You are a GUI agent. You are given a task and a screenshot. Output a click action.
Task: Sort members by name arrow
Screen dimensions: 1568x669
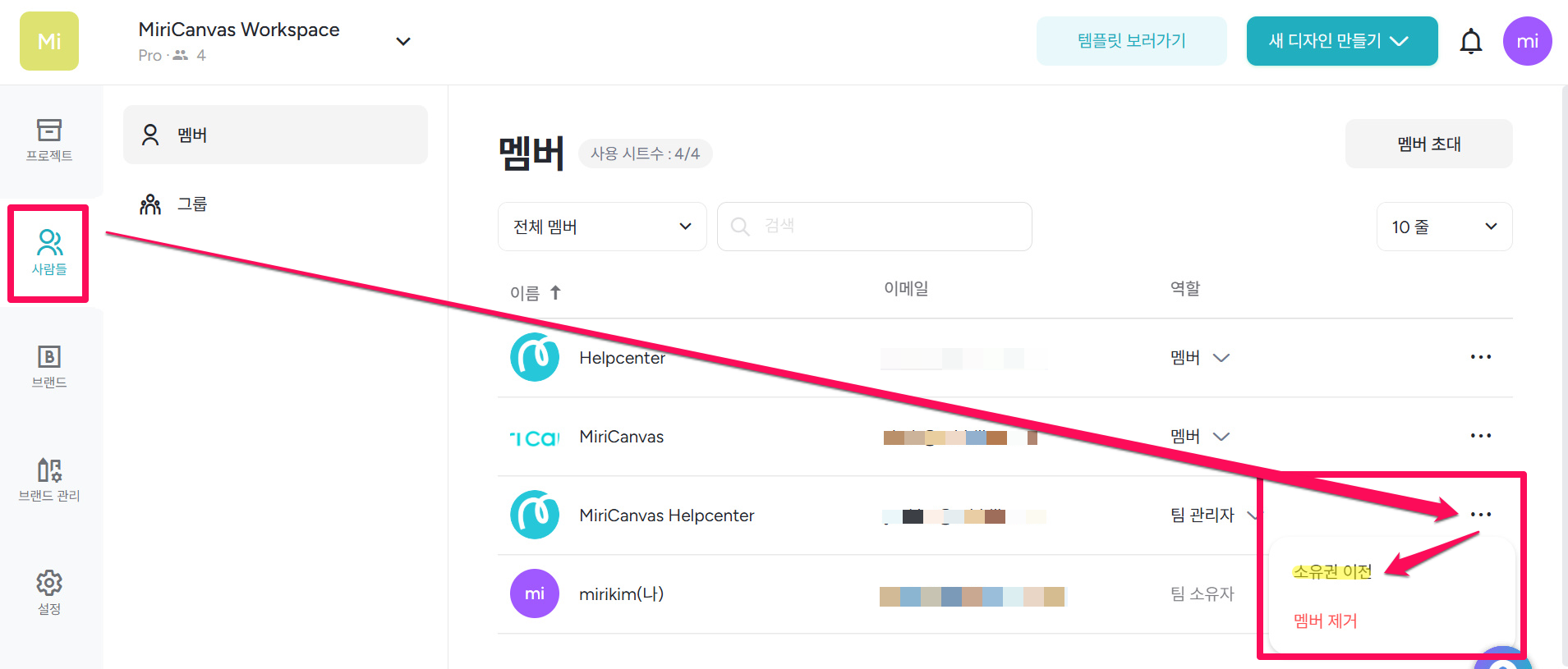click(x=555, y=293)
